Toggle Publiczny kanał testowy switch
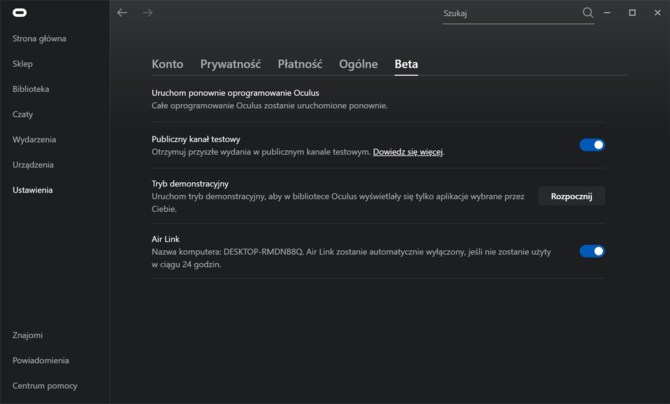Screen dimensions: 670x404 pos(592,145)
